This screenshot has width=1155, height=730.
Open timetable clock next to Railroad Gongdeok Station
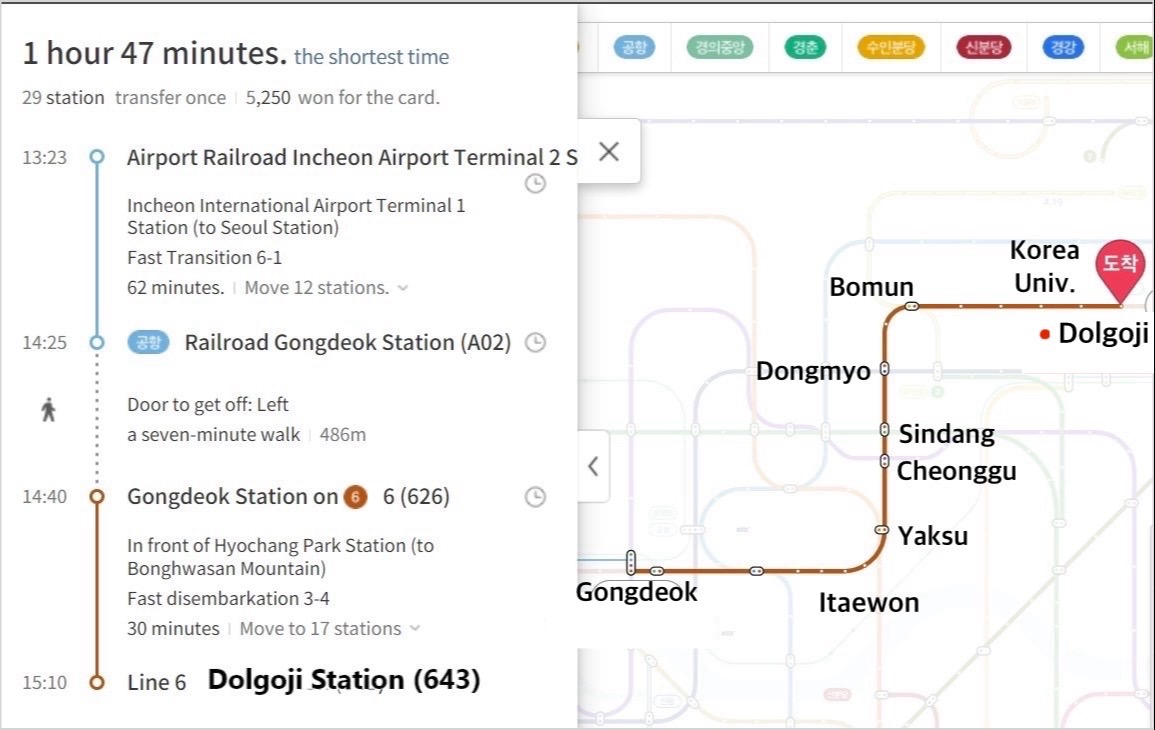536,343
